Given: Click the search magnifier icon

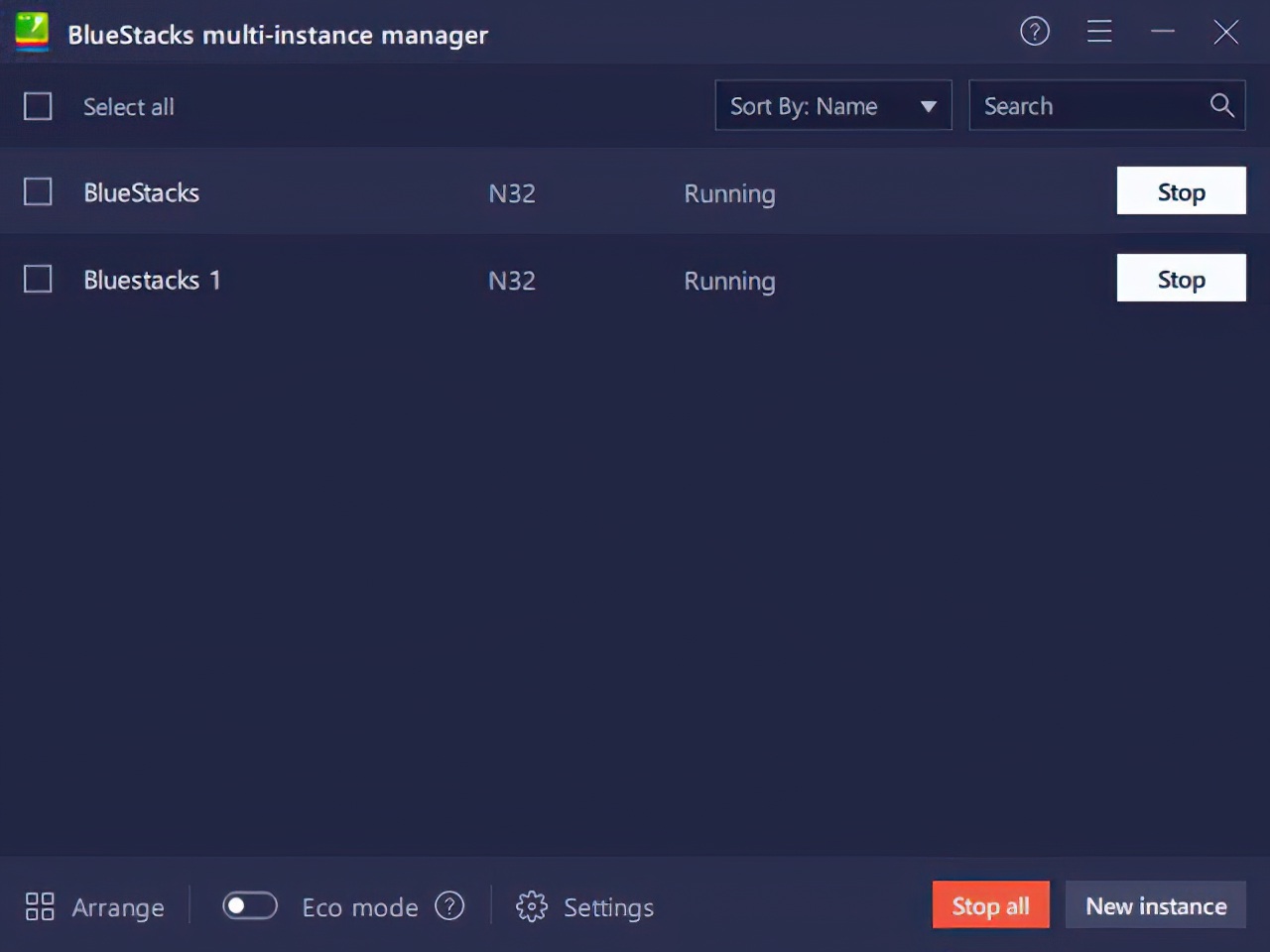Looking at the screenshot, I should coord(1221,105).
